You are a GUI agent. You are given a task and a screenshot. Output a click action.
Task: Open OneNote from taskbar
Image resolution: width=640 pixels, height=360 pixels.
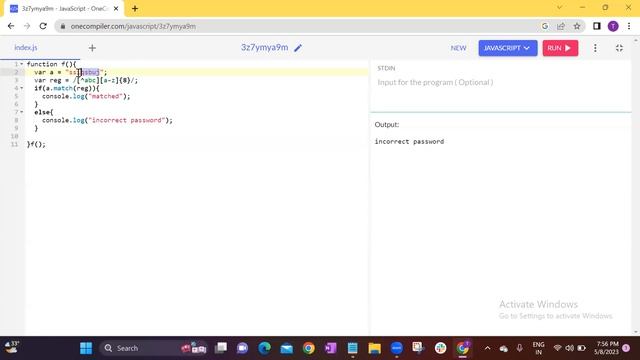[331, 348]
